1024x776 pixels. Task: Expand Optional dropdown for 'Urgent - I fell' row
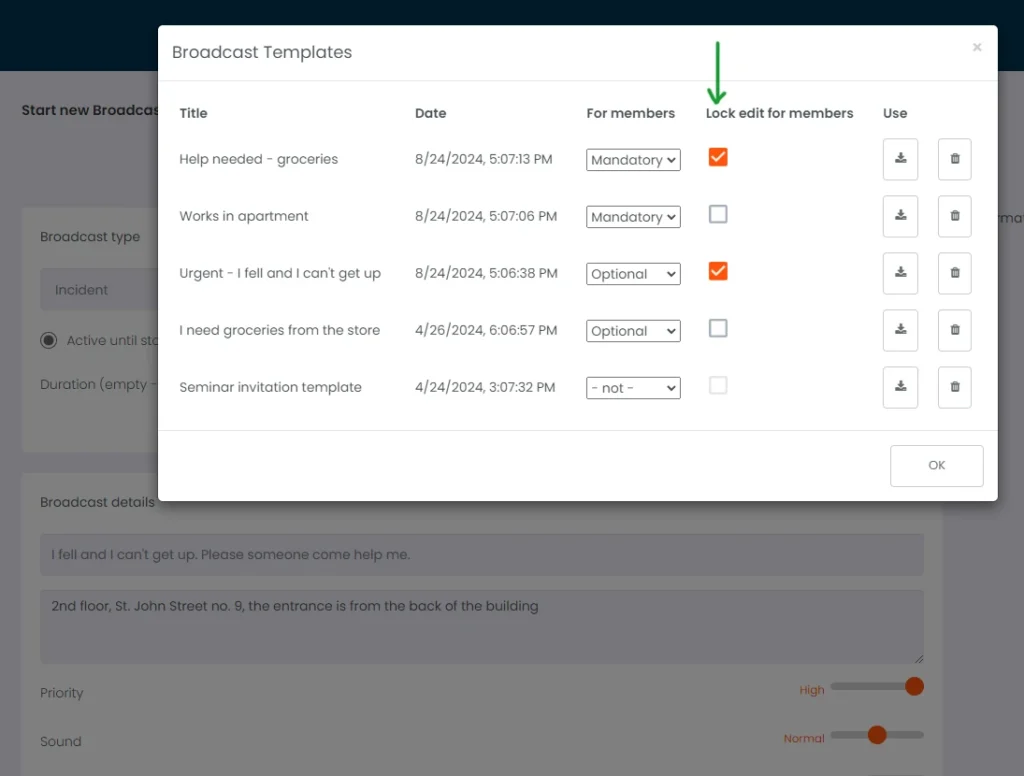pos(633,274)
